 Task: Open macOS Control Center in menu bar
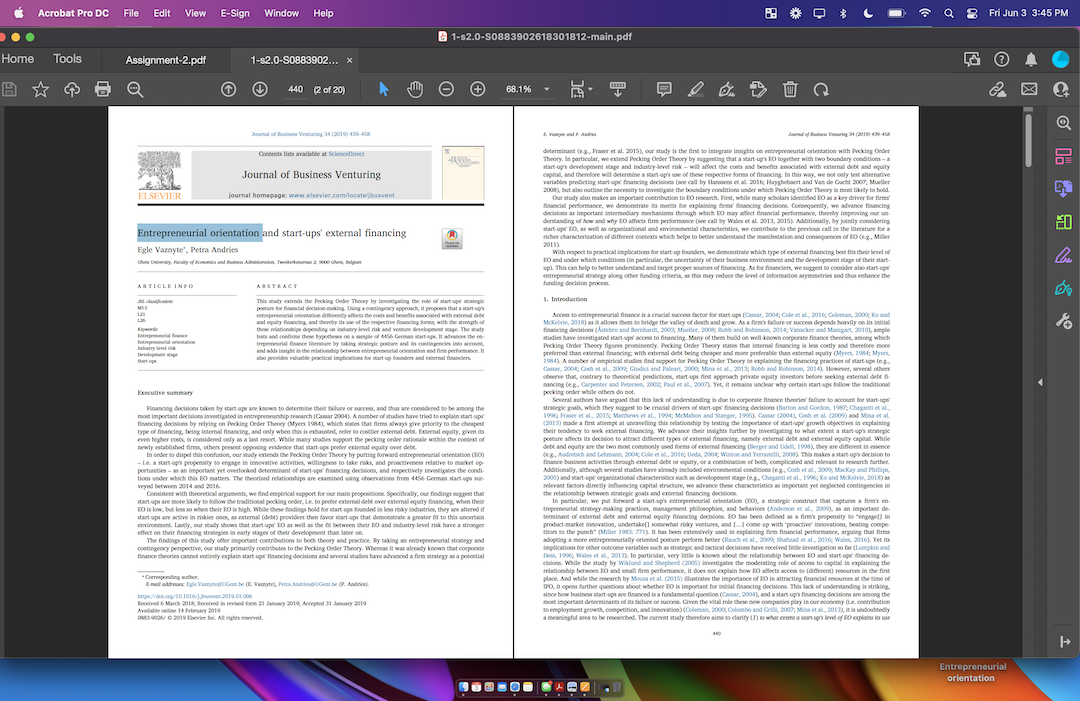coord(972,13)
